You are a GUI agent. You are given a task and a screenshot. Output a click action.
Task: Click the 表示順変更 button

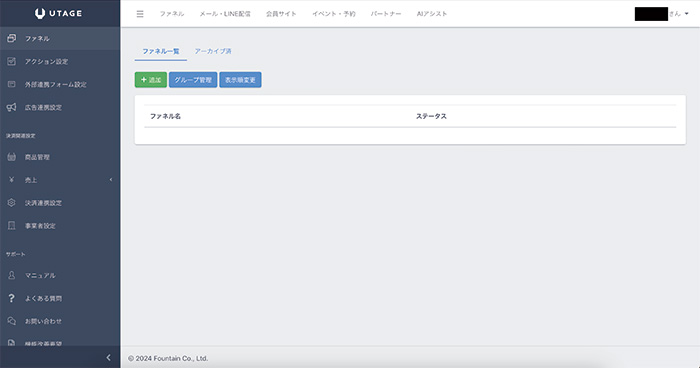[x=240, y=79]
